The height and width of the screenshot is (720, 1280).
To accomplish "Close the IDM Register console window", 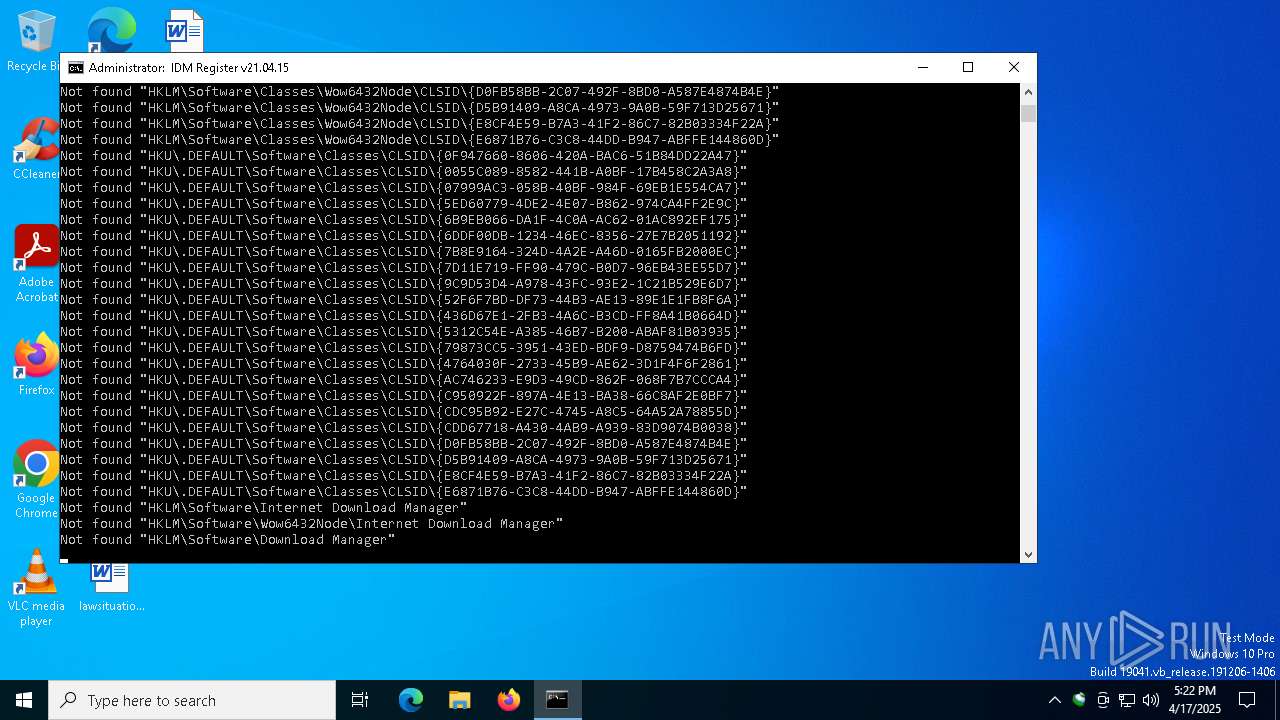I will [1014, 68].
